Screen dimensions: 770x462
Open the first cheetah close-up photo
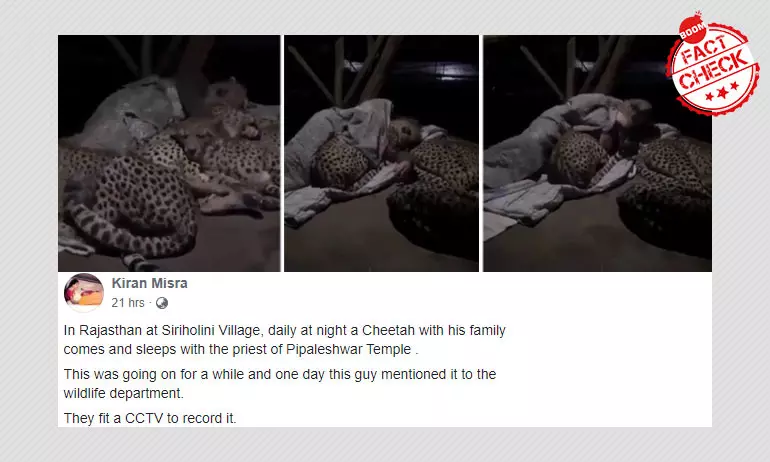click(169, 153)
